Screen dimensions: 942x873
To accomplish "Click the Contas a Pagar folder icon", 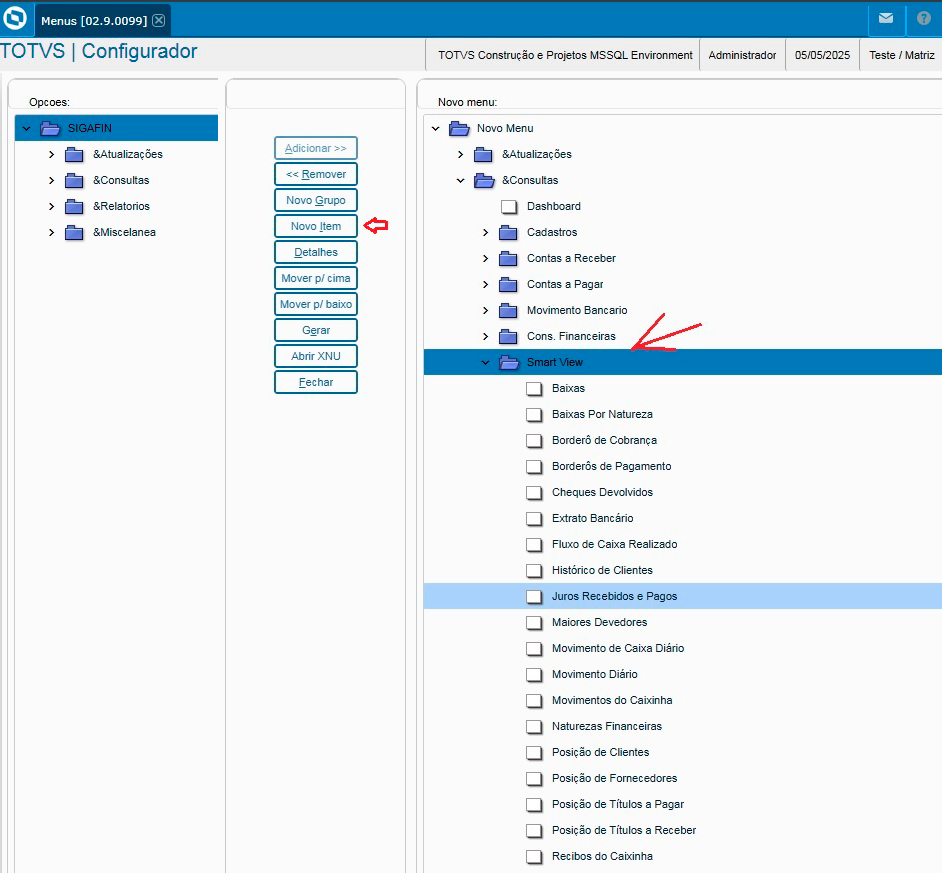I will 508,284.
